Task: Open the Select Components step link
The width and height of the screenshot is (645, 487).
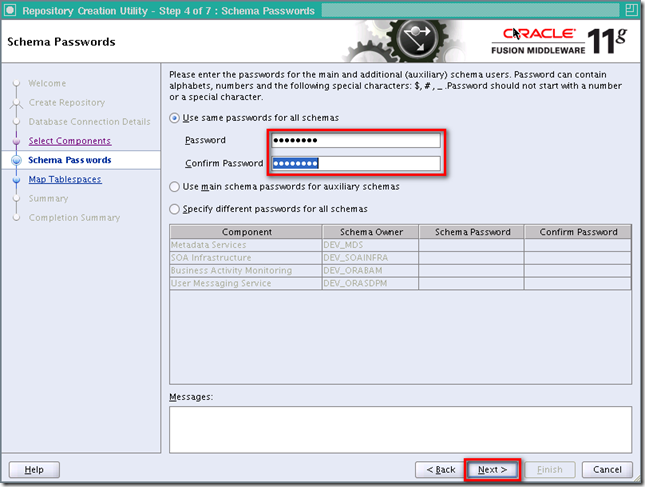Action: [70, 141]
